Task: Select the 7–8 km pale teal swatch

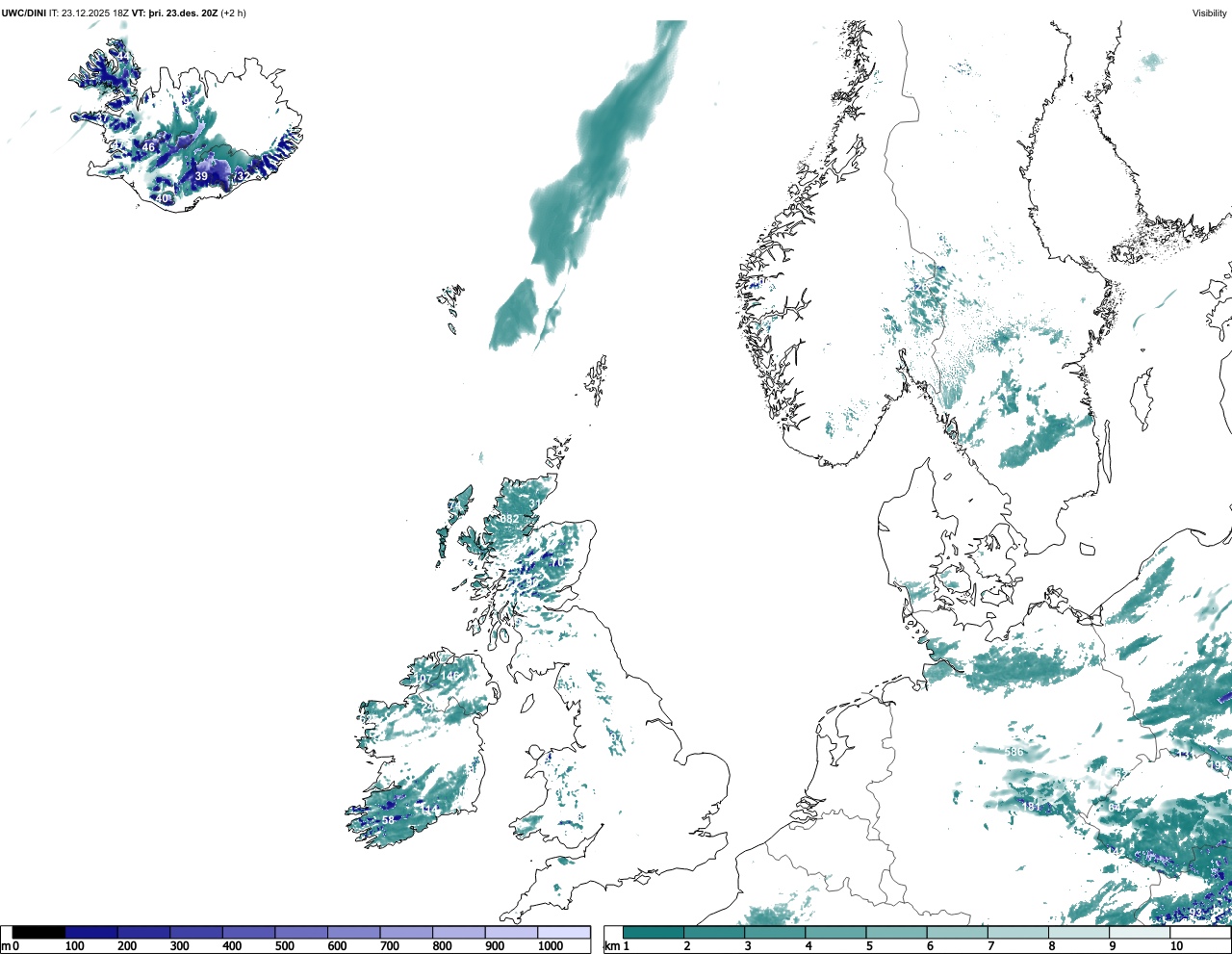Action: (x=1018, y=932)
